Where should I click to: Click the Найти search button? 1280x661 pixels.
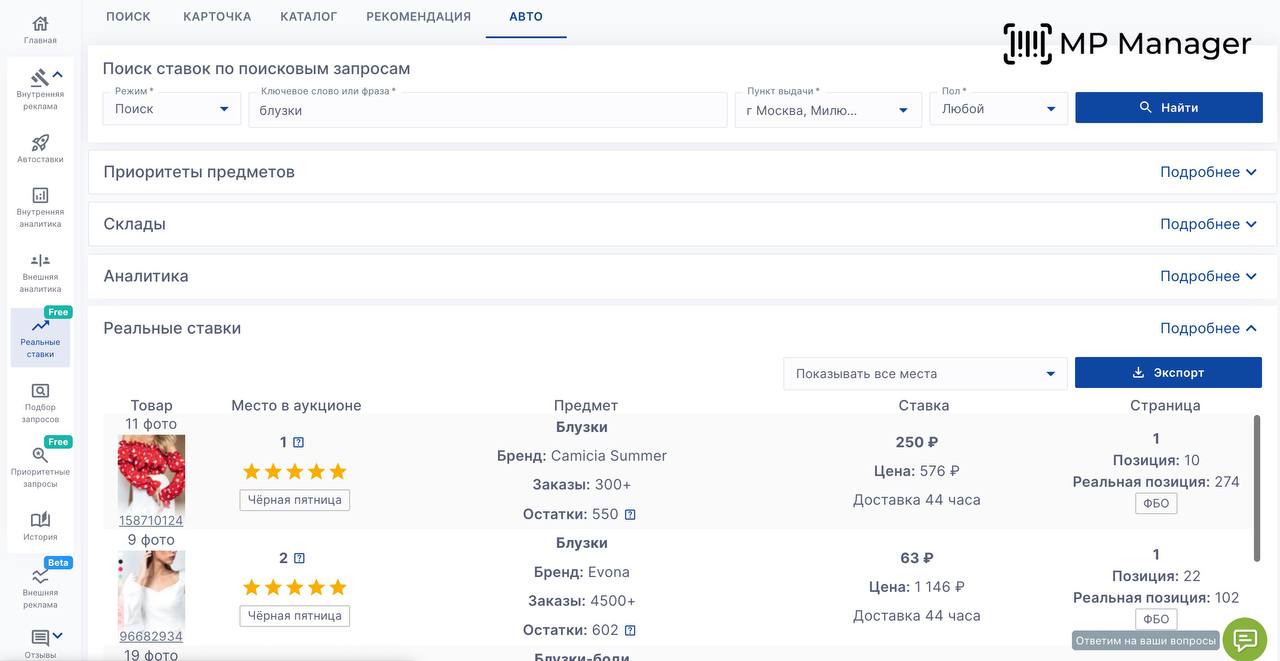point(1168,108)
